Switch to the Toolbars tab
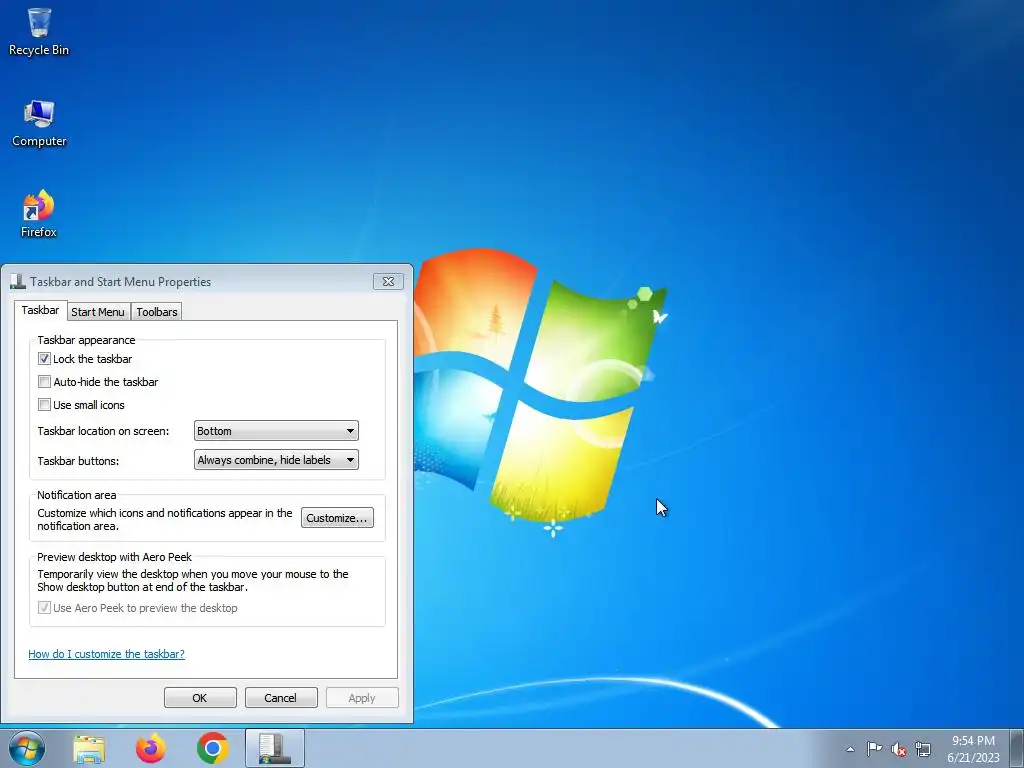 click(157, 312)
